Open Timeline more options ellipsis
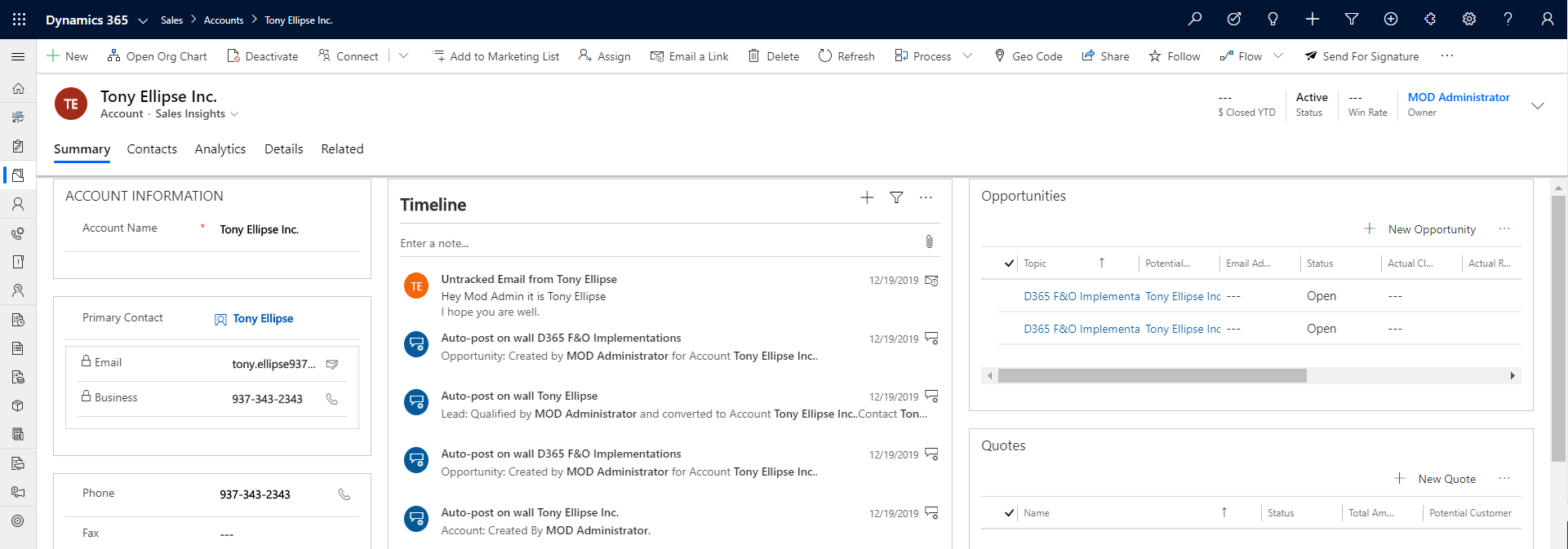Screen dimensions: 1568x549 [x=926, y=197]
